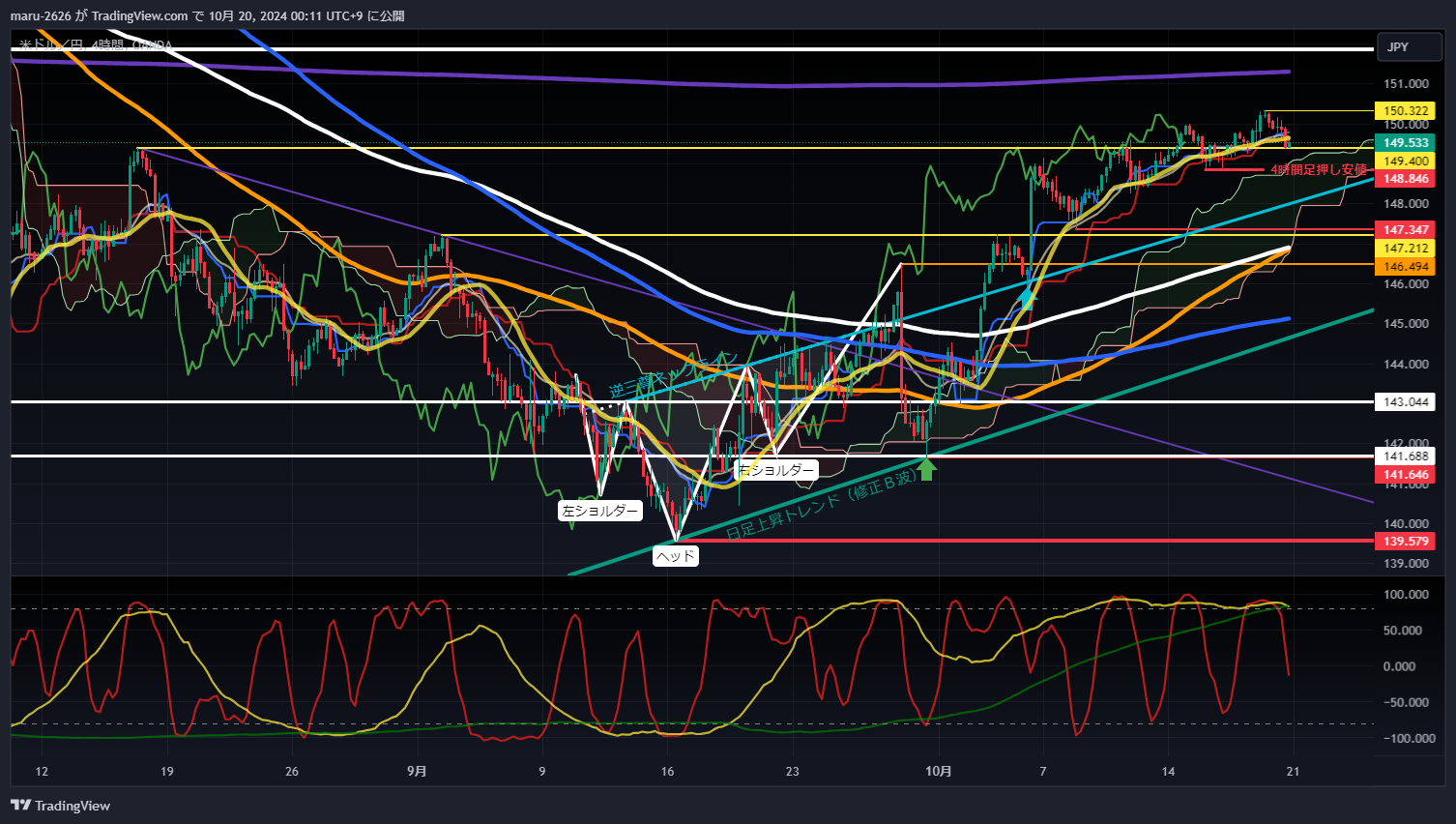Click the 147.212 yellow price label
This screenshot has width=1456, height=824.
(1406, 249)
